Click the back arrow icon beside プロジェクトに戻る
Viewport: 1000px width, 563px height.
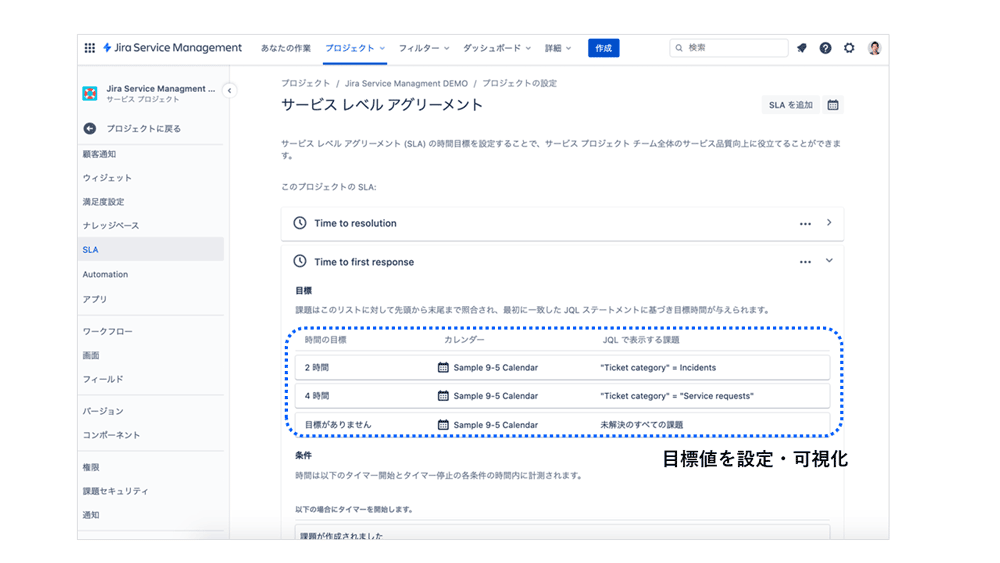click(90, 129)
